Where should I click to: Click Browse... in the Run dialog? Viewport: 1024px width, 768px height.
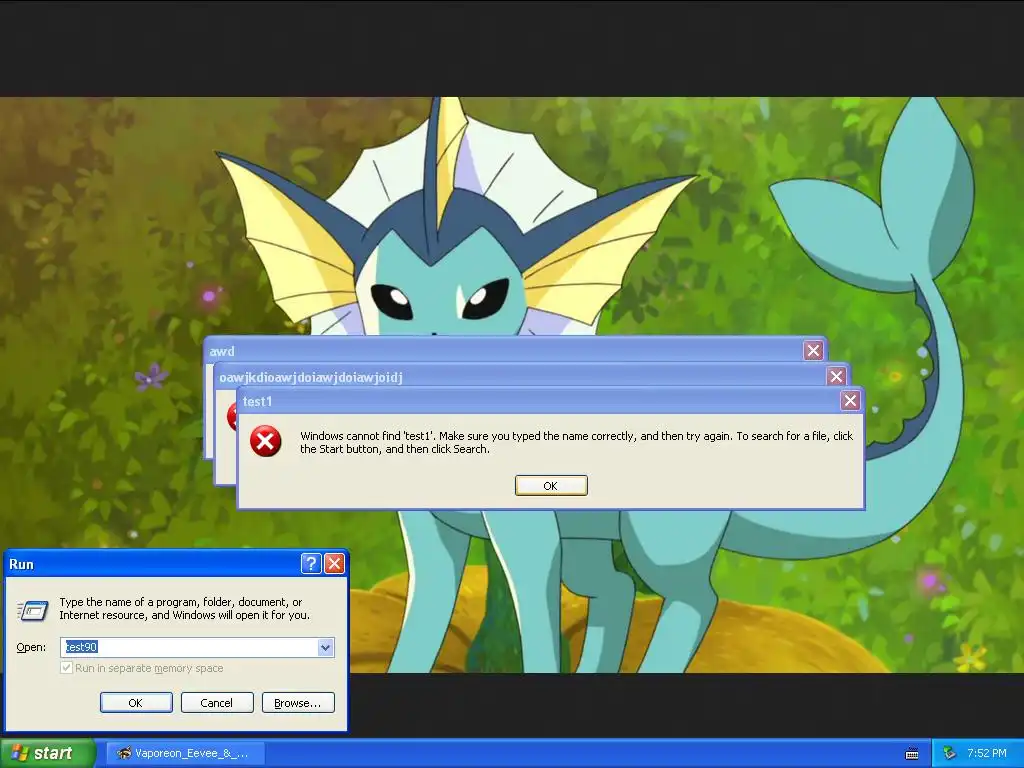click(298, 703)
